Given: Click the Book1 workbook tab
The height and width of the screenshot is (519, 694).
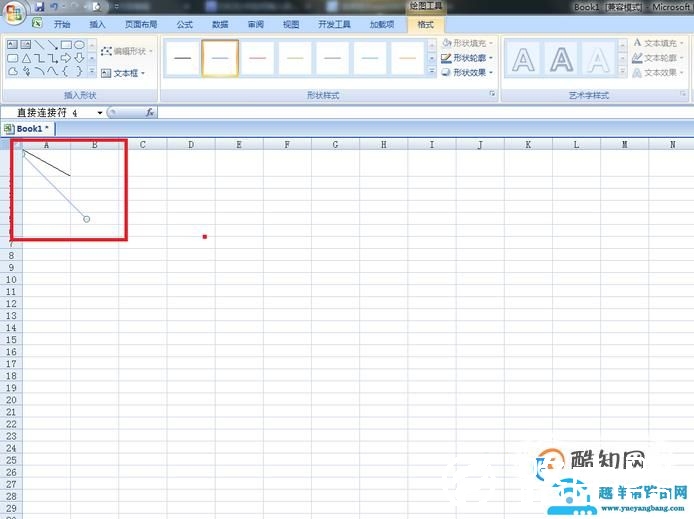Looking at the screenshot, I should point(28,129).
